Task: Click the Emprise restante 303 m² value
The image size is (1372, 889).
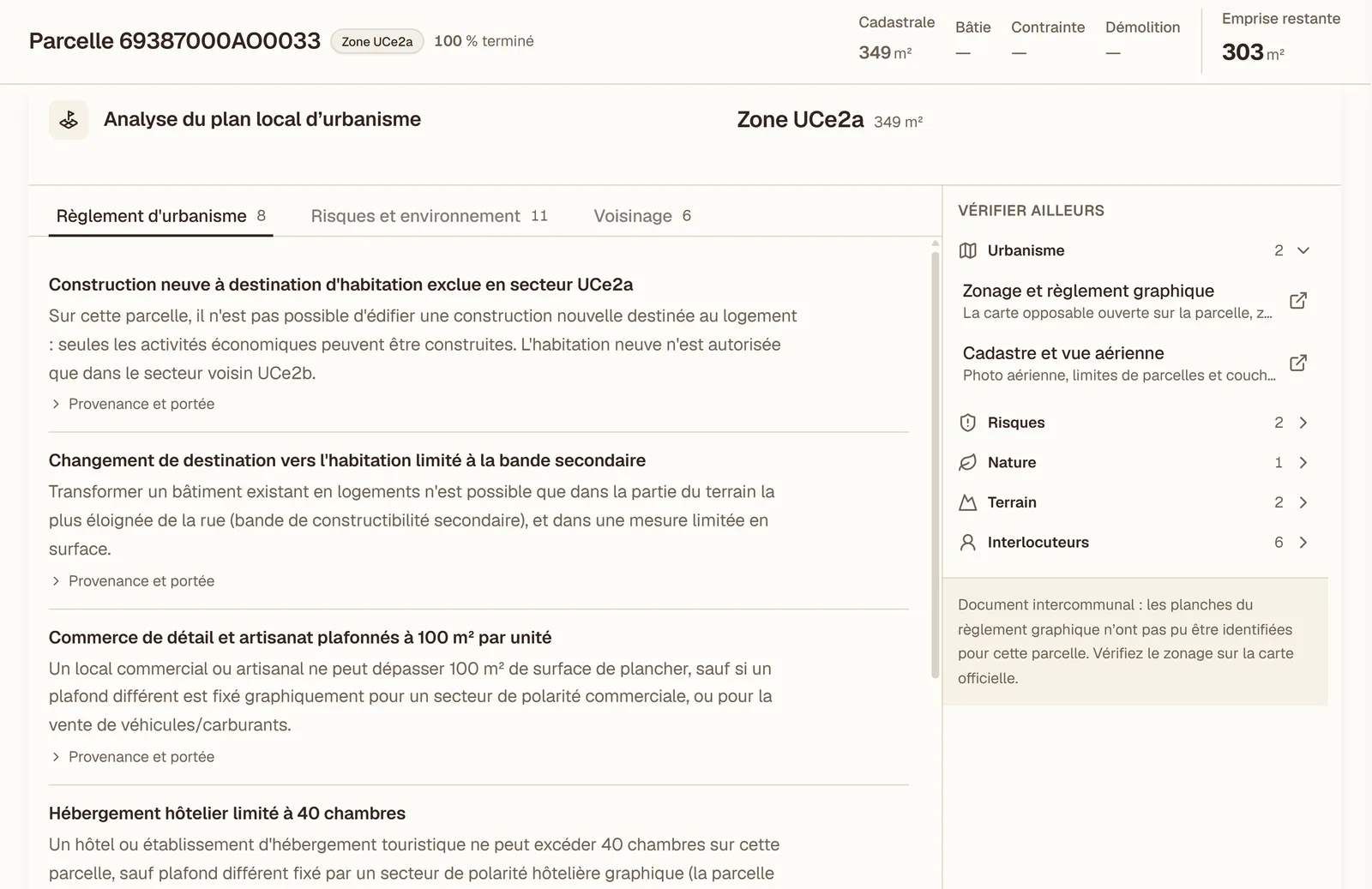Action: pyautogui.click(x=1253, y=52)
